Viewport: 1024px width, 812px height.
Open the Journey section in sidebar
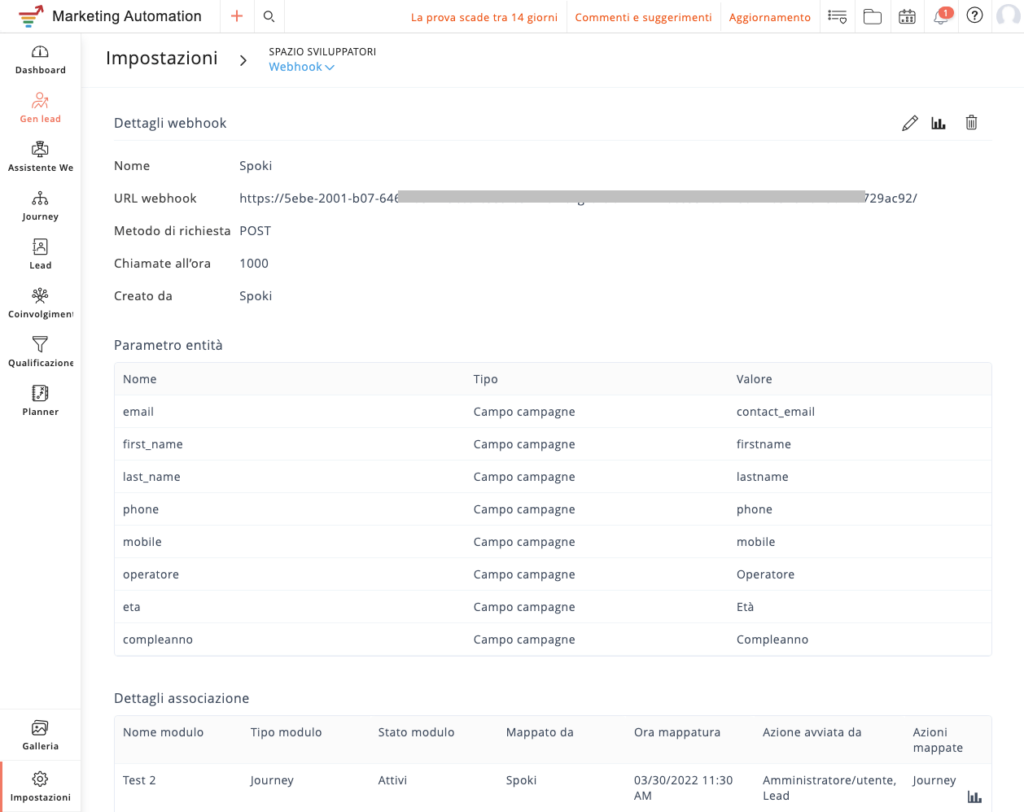(40, 206)
